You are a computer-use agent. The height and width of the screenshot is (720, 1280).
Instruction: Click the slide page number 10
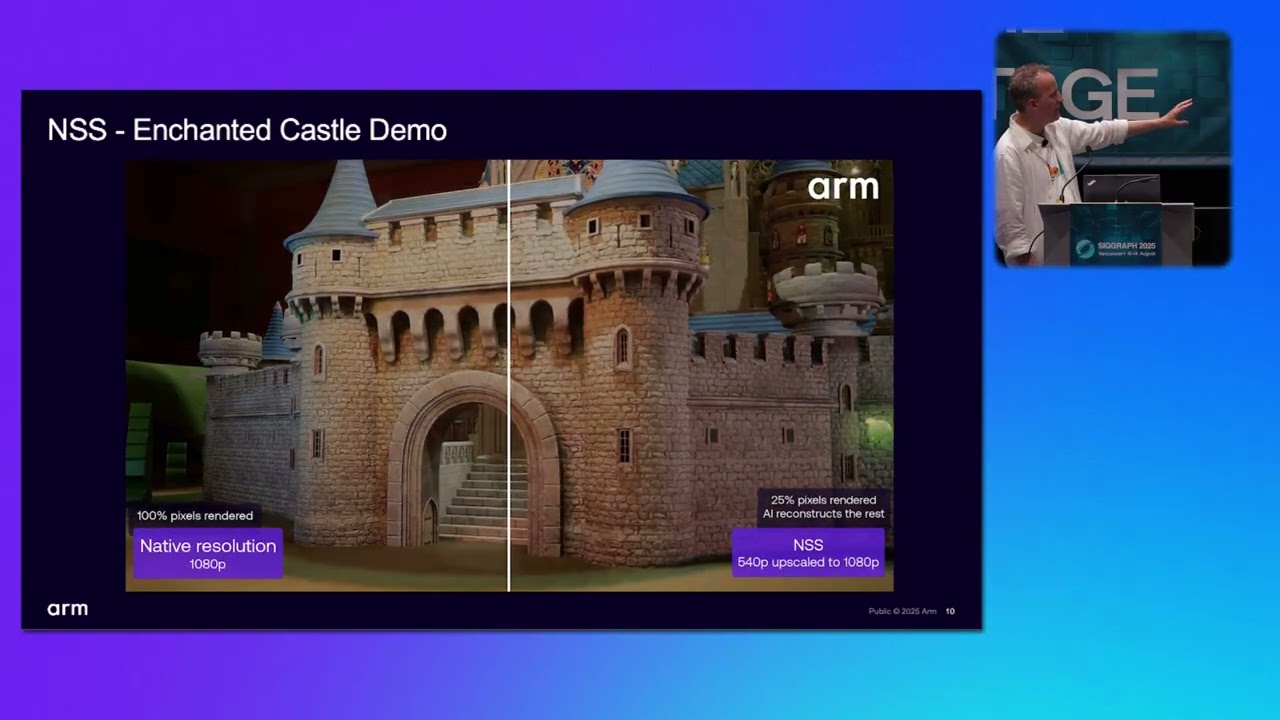coord(950,611)
